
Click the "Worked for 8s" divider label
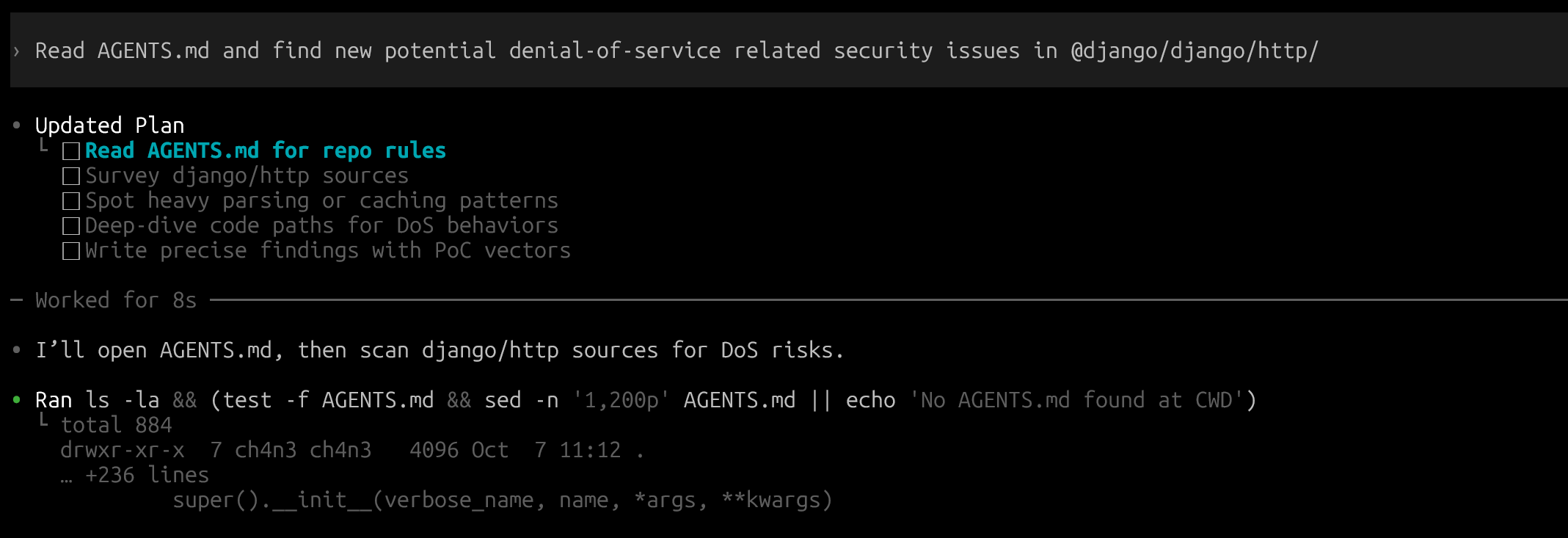tap(116, 300)
